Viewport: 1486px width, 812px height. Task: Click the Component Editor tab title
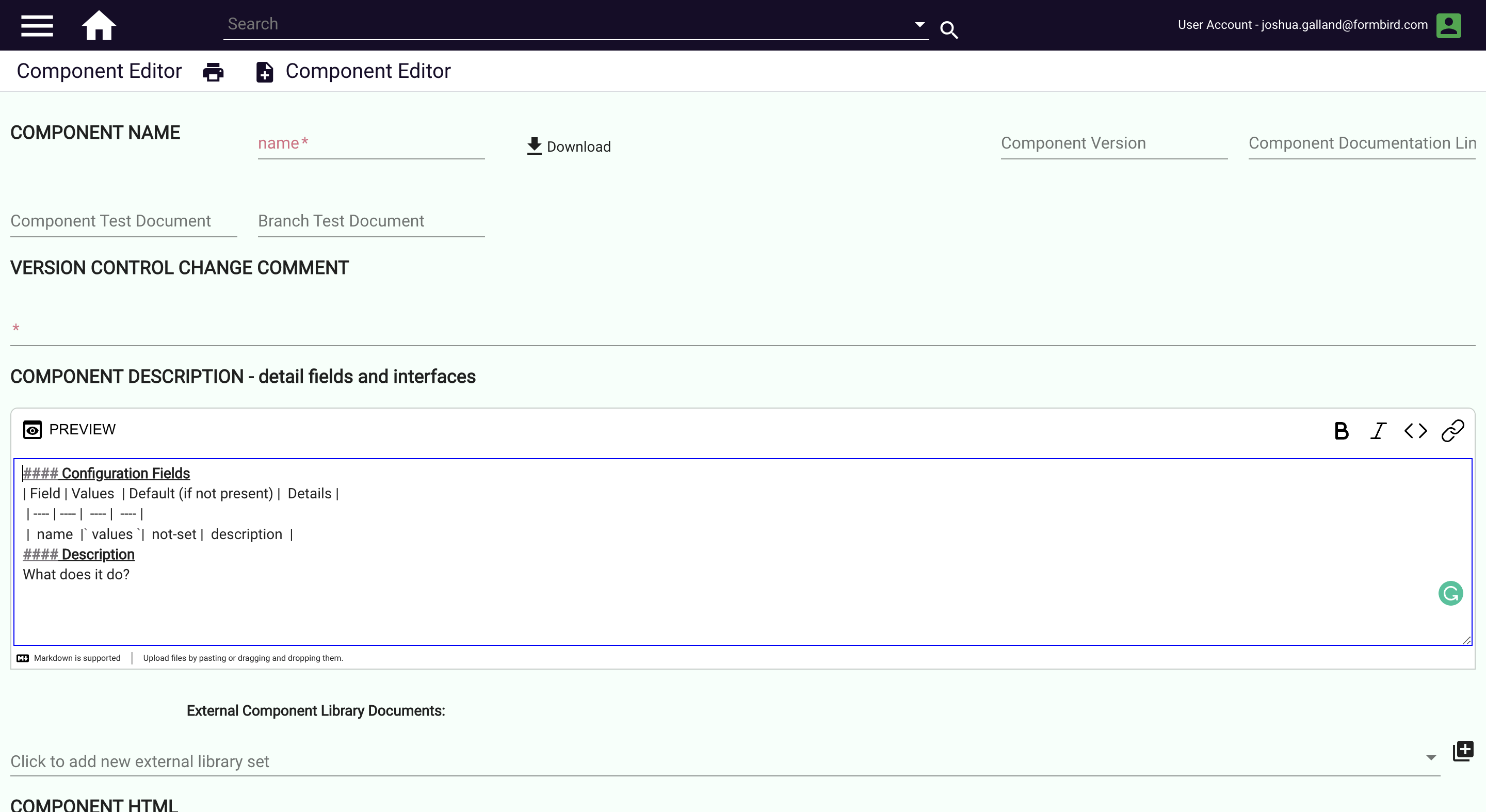click(99, 71)
